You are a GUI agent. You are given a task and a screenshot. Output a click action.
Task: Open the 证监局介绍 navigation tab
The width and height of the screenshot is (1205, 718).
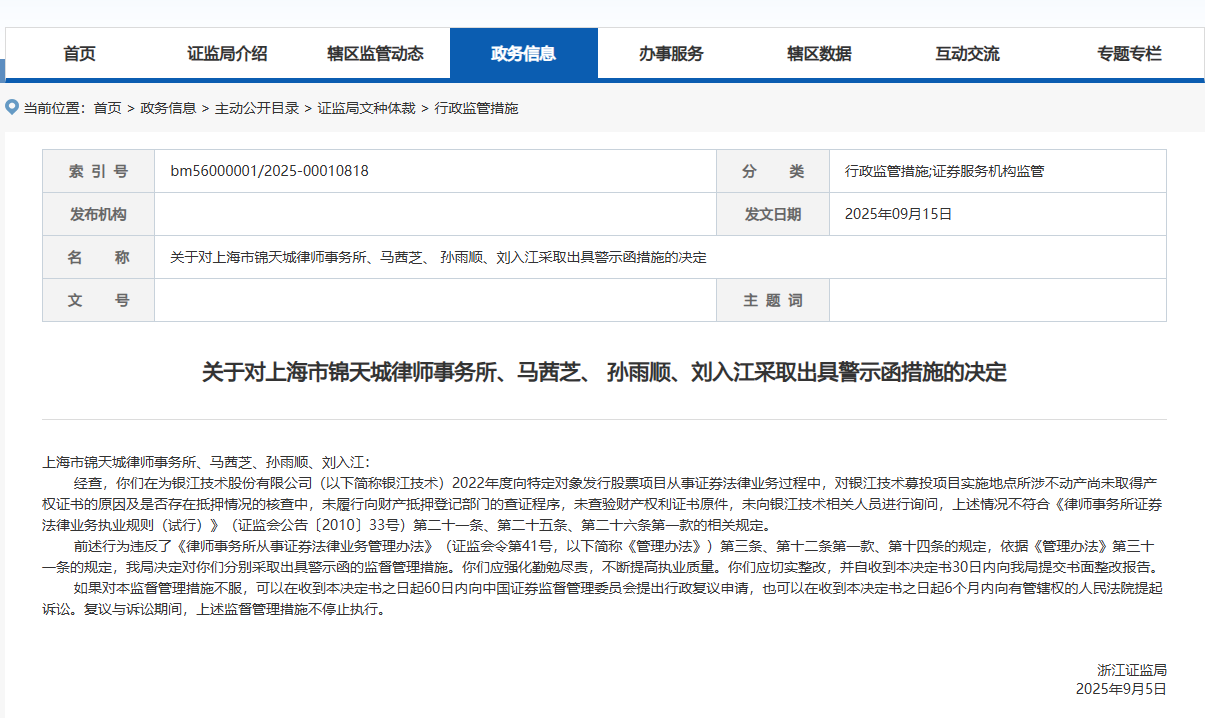point(227,54)
